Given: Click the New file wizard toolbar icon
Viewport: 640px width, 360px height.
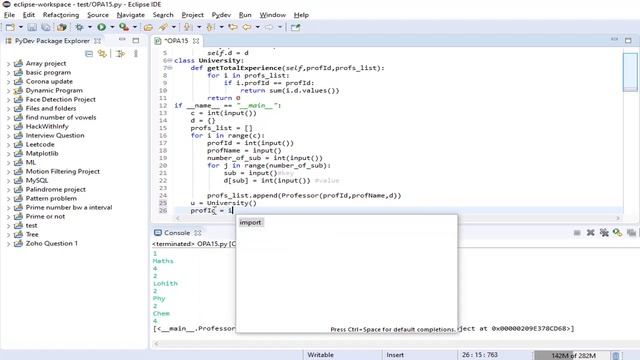Looking at the screenshot, I should coord(10,27).
